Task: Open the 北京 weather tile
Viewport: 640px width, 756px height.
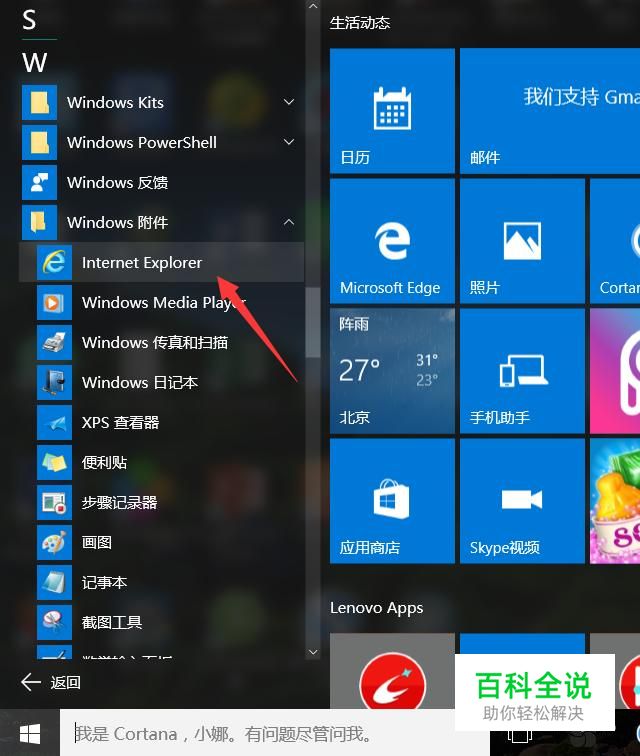Action: pyautogui.click(x=392, y=371)
